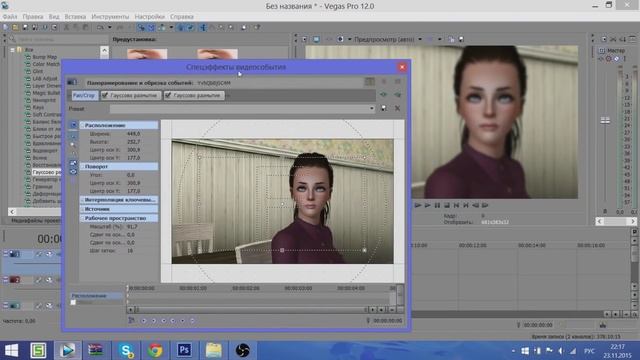Viewport: 640px width, 360px height.
Task: Toggle Size About Center in Pan/Crop sidebar
Action: click(x=73, y=172)
